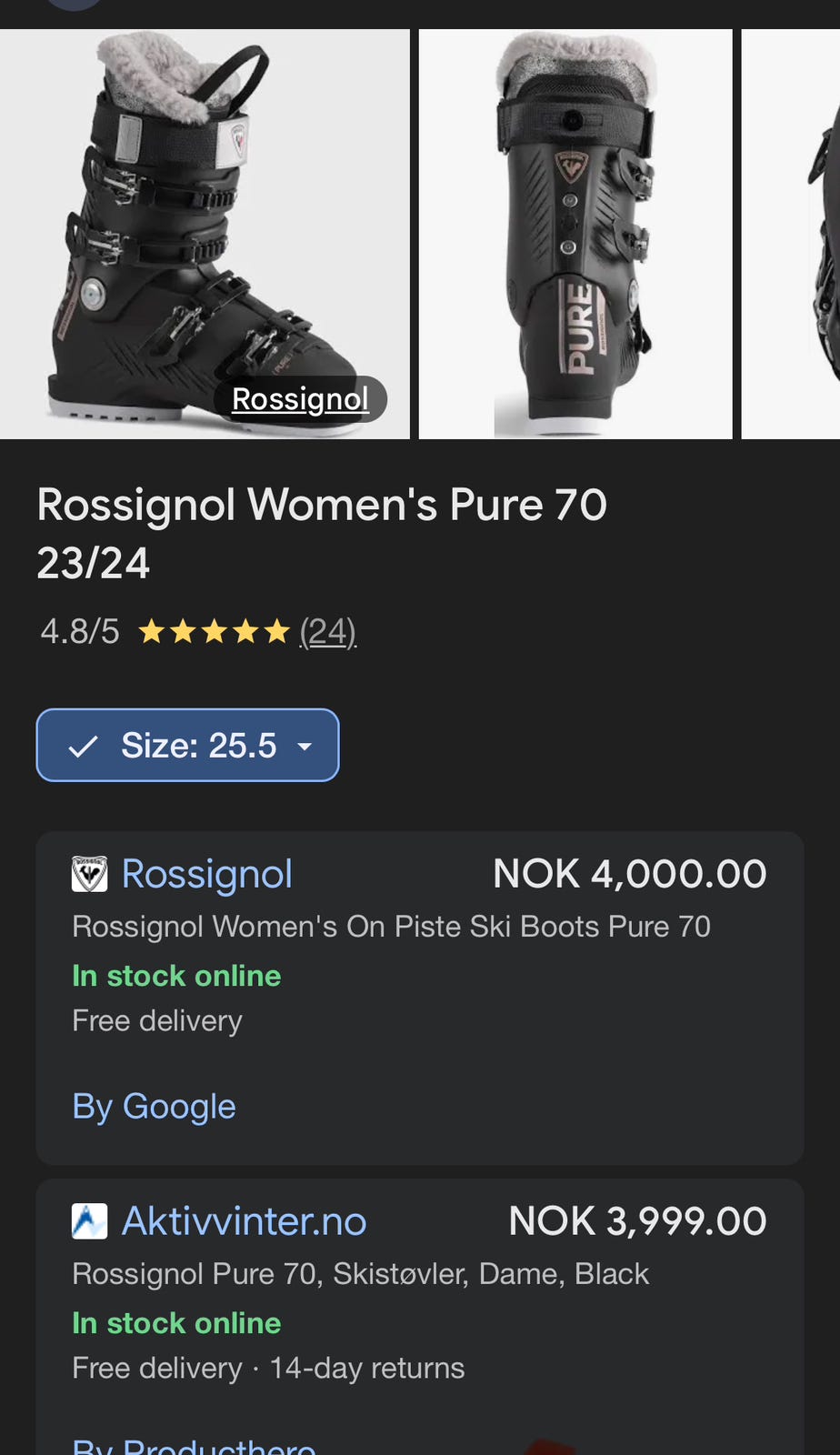Tap the Rossignol logo icon beside seller name
This screenshot has height=1455, width=840.
(x=89, y=874)
